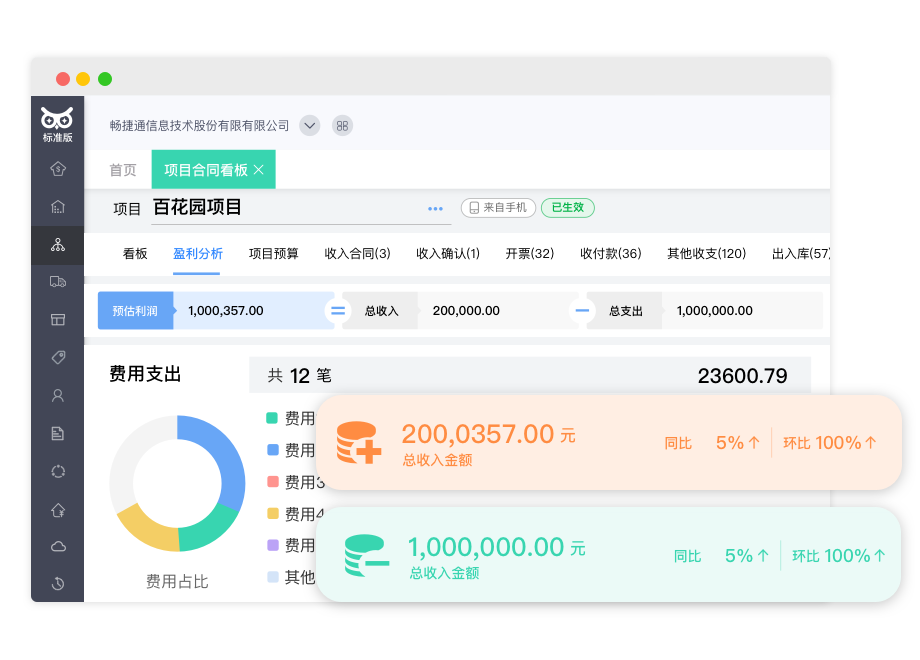
Task: Open the circular refresh sidebar icon
Action: click(58, 472)
